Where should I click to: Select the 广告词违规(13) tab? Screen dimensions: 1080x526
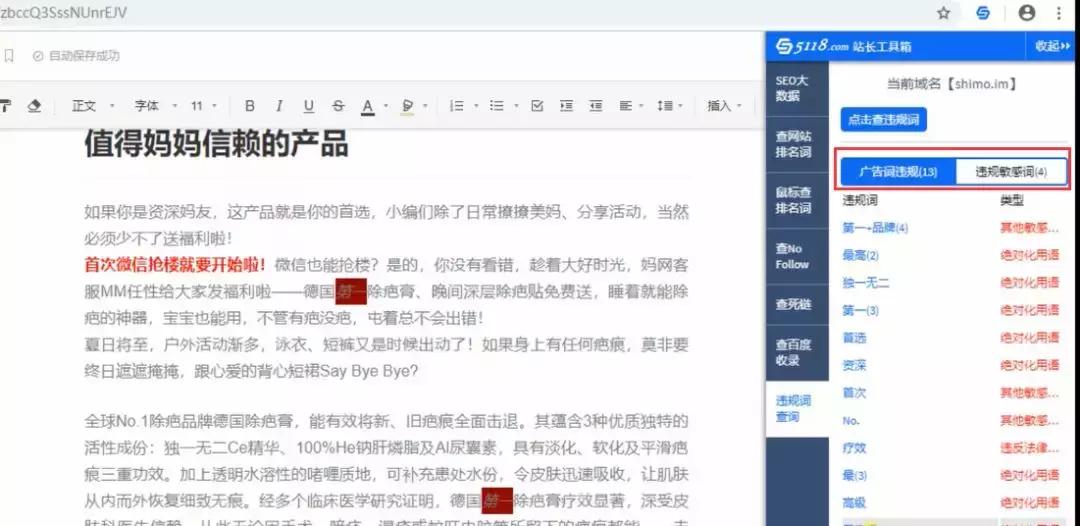click(x=898, y=172)
